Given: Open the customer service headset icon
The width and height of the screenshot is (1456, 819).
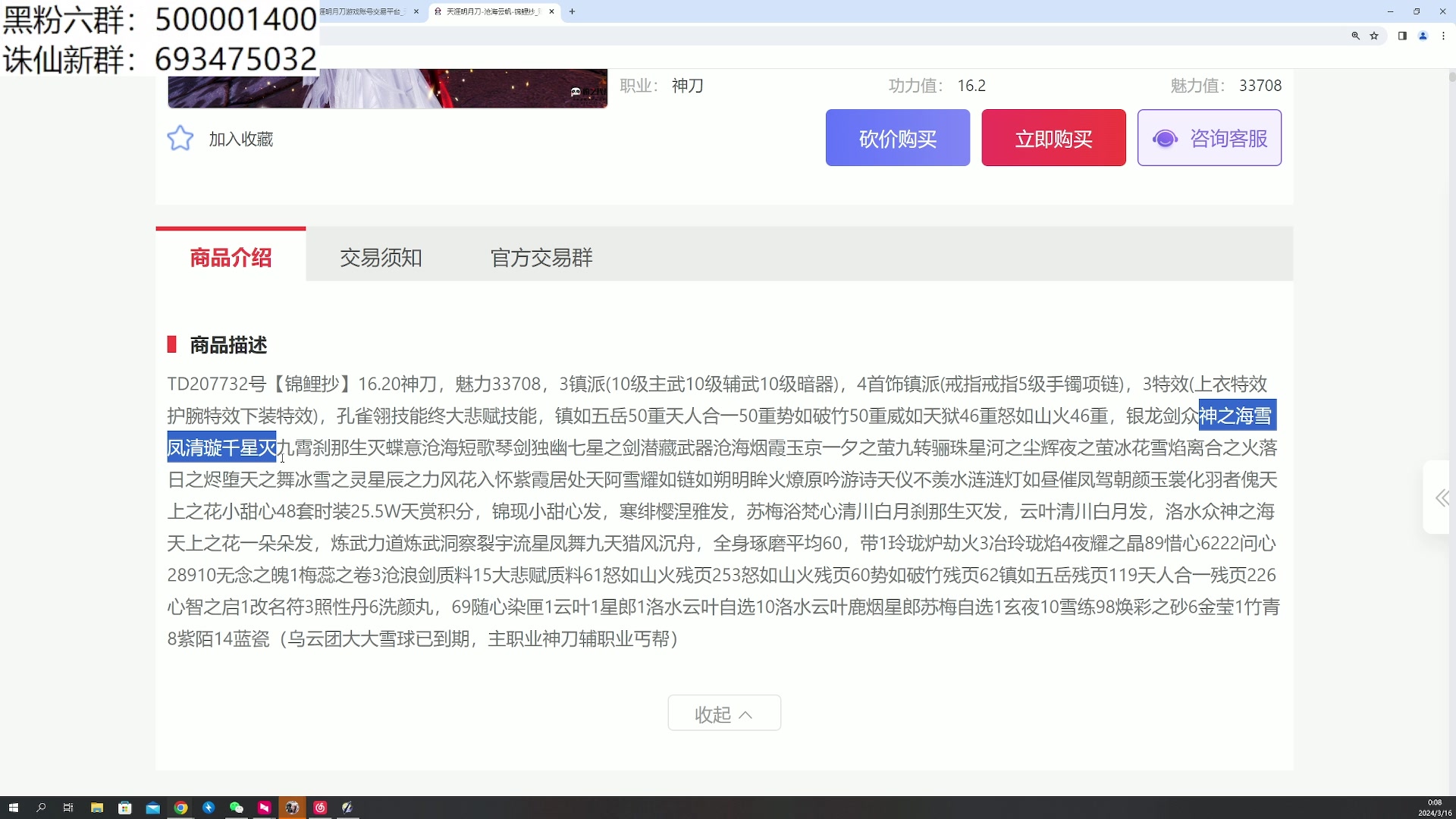Looking at the screenshot, I should point(1165,138).
